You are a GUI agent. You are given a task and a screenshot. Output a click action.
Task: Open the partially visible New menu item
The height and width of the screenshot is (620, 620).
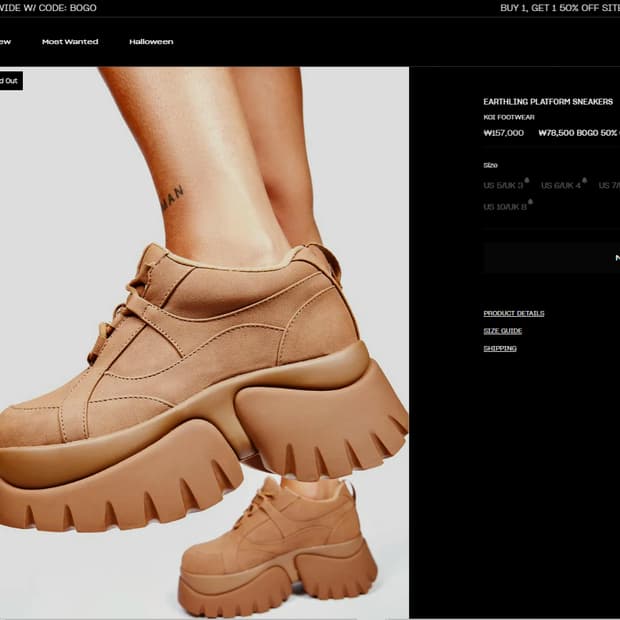point(5,42)
